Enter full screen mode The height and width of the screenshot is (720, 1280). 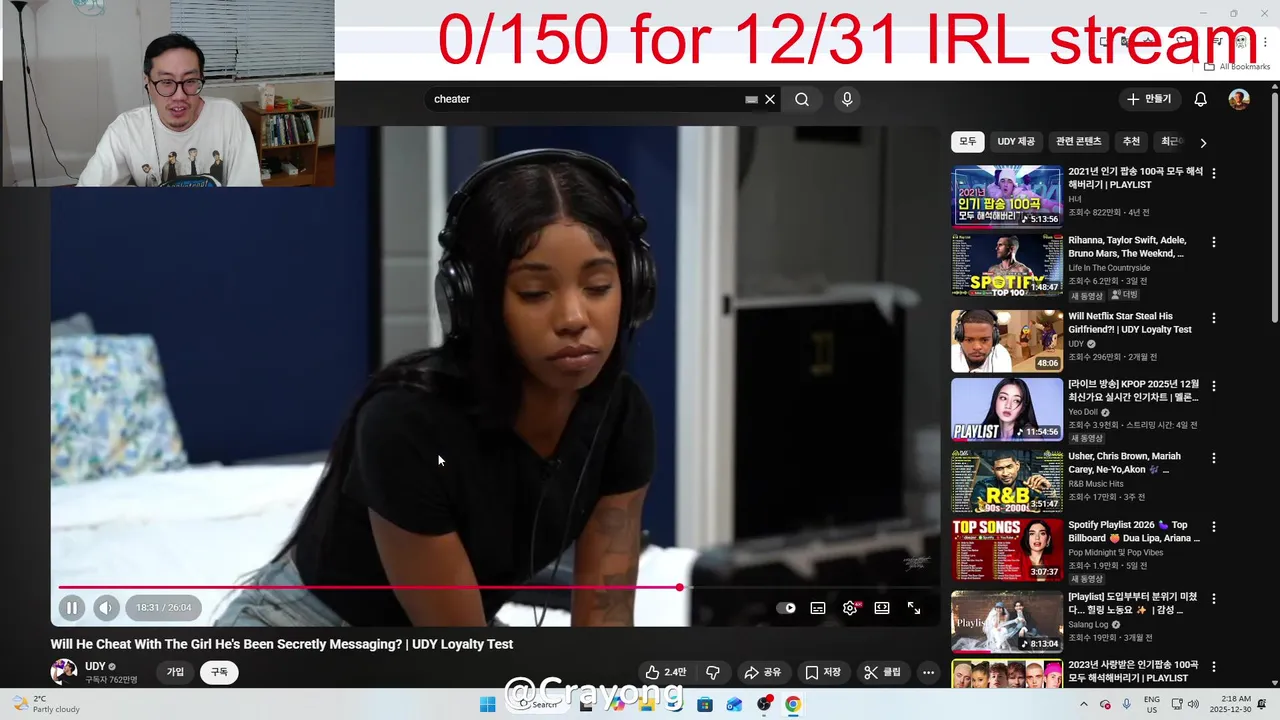click(x=914, y=608)
